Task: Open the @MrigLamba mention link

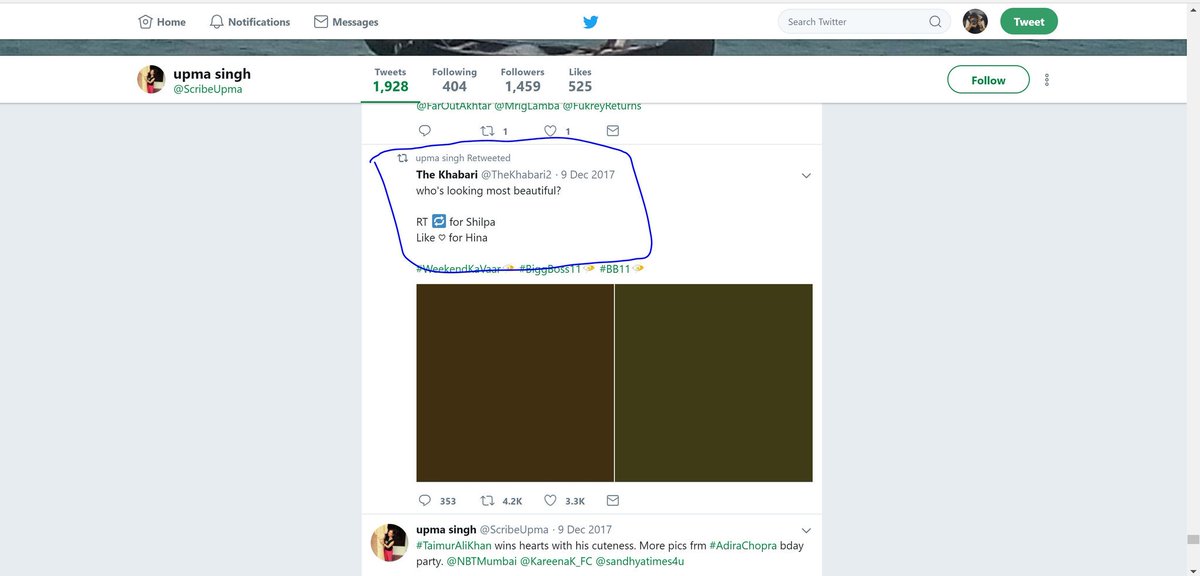Action: [526, 106]
